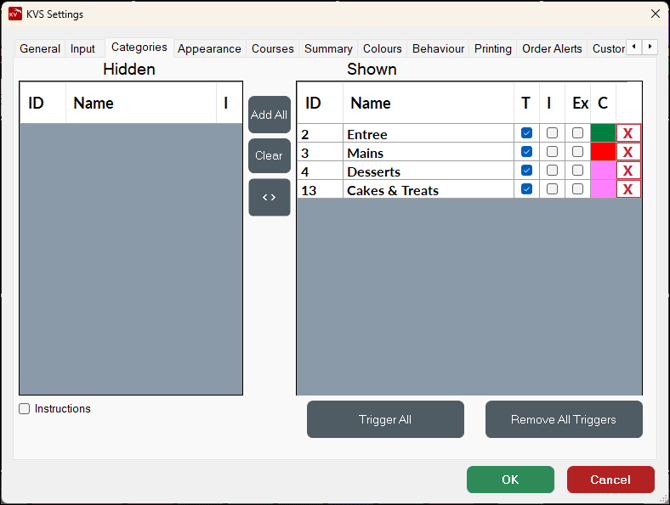Tick the I checkbox for Entree
Screen dimensions: 670x505
552,133
